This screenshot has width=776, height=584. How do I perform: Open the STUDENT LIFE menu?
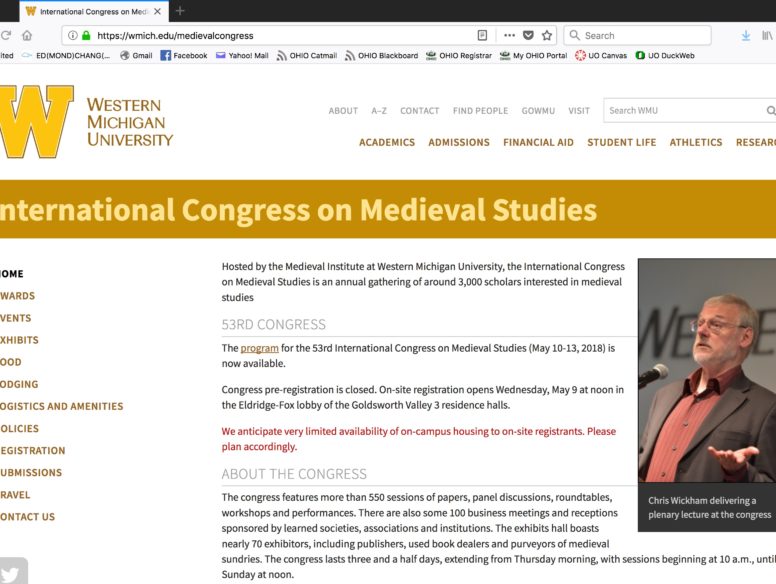(x=622, y=143)
